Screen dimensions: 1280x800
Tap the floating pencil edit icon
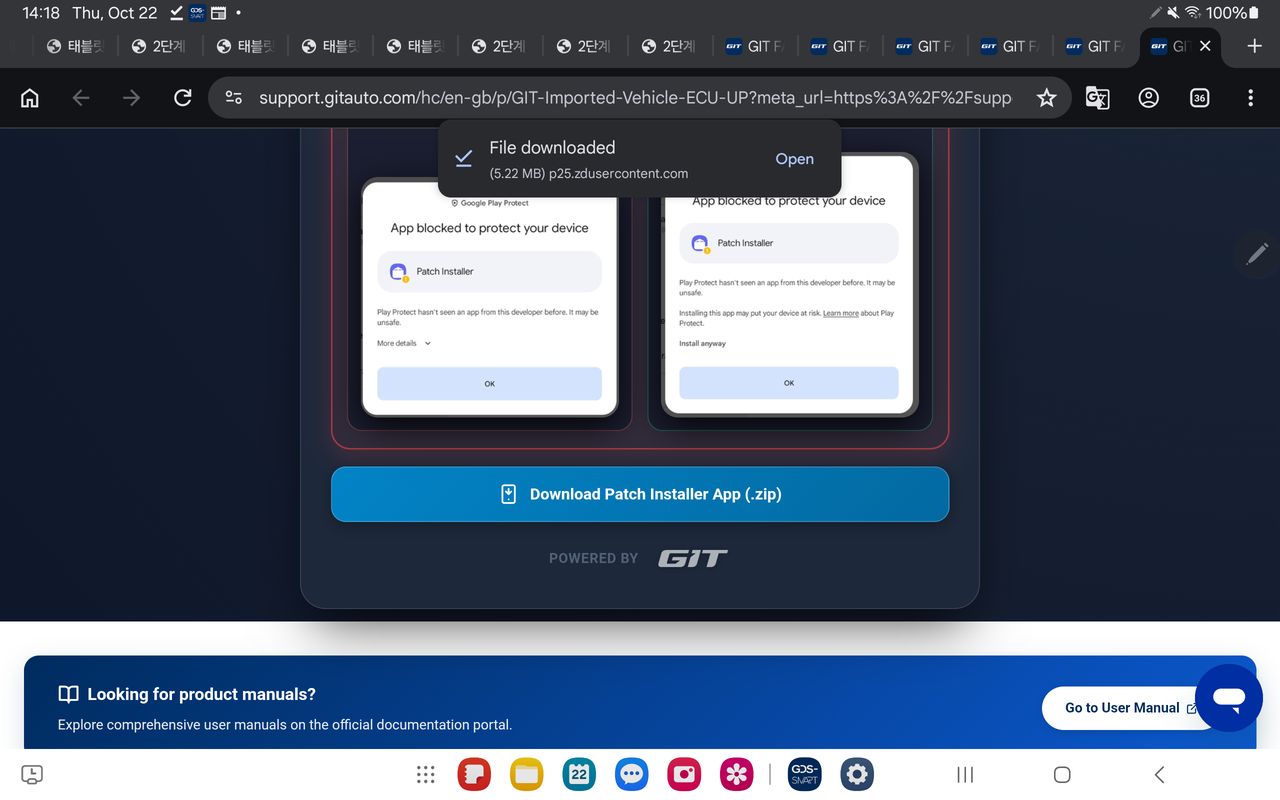point(1257,253)
